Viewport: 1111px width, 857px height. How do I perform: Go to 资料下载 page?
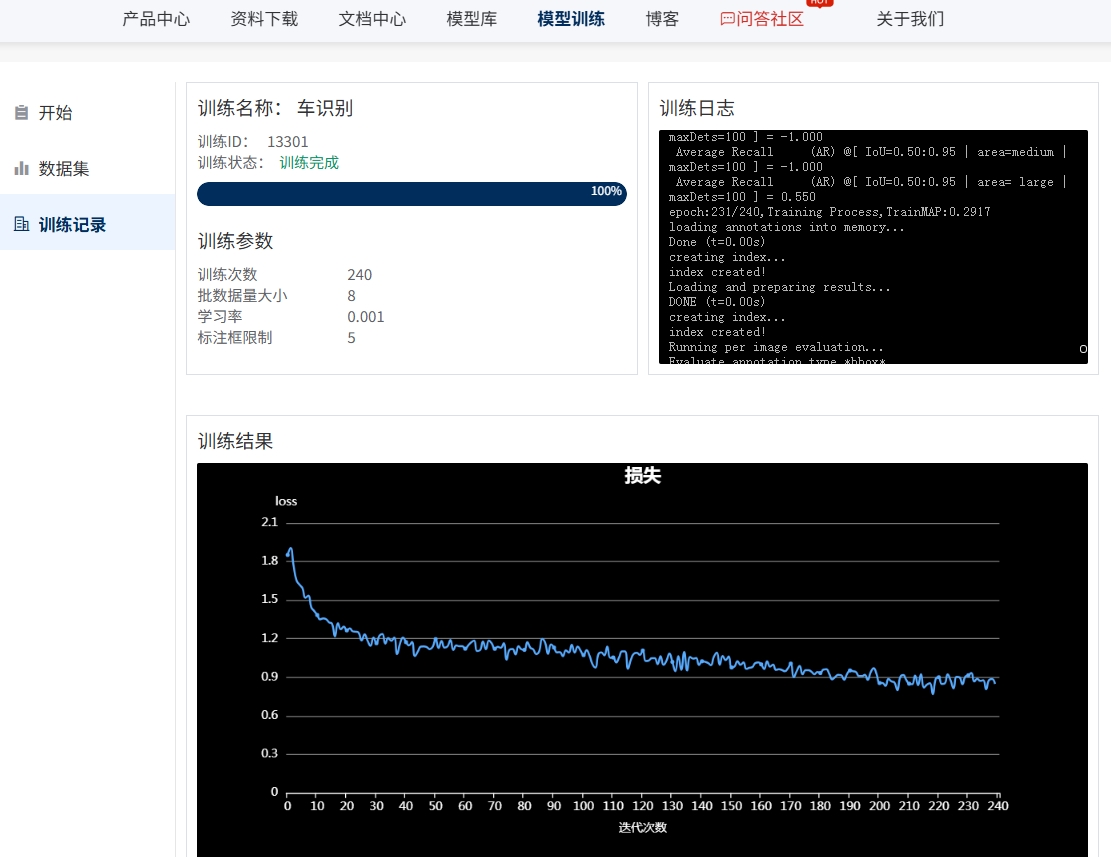(264, 19)
